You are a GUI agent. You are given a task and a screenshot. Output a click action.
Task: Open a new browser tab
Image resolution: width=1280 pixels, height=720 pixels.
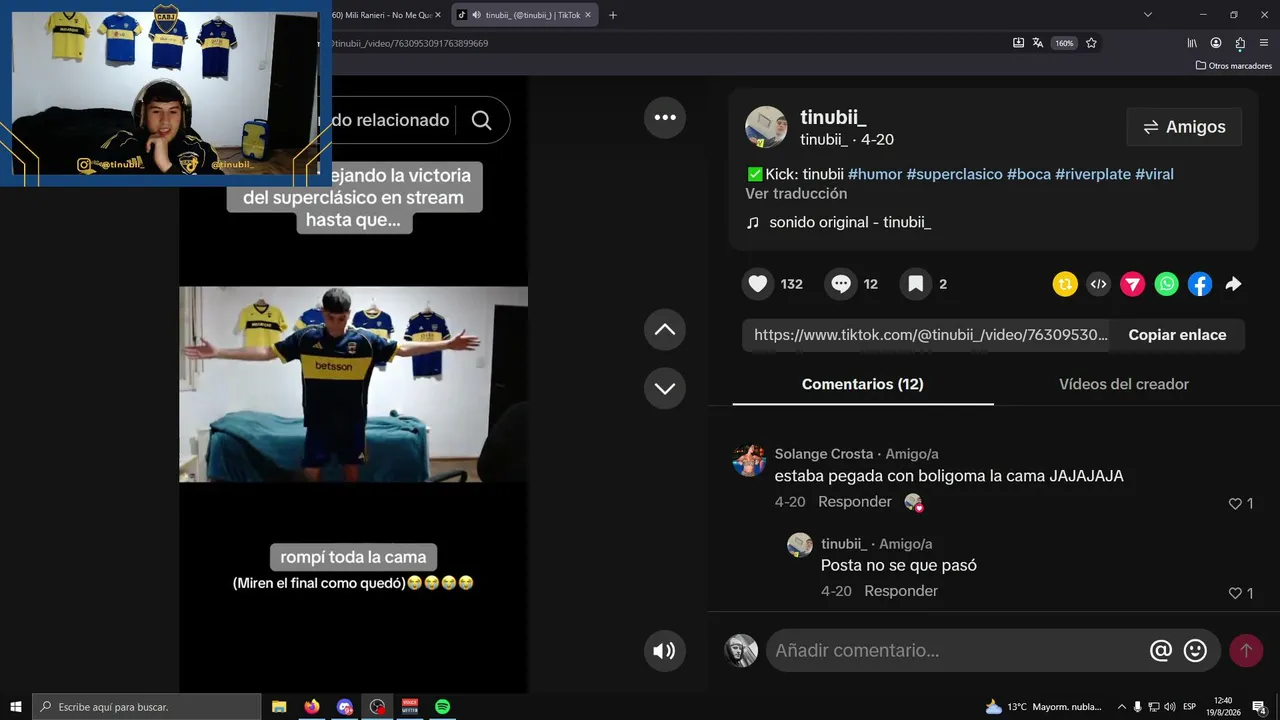pyautogui.click(x=613, y=15)
